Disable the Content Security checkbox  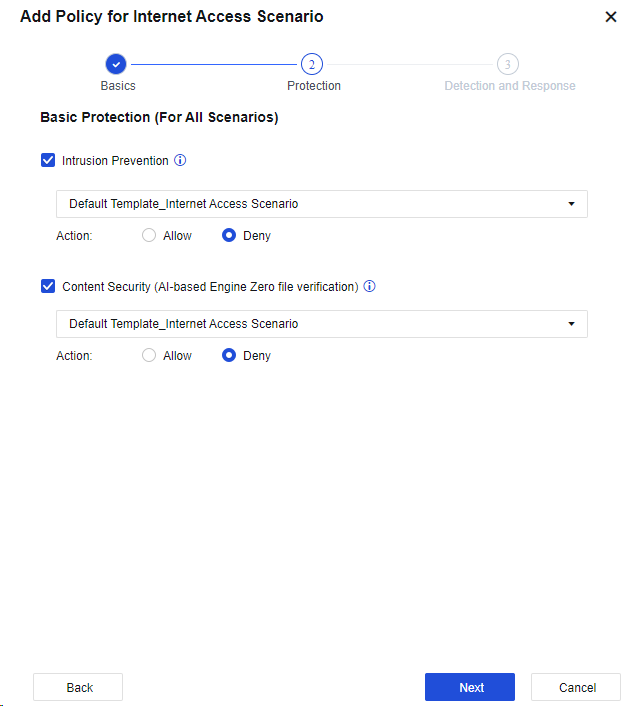click(x=48, y=286)
